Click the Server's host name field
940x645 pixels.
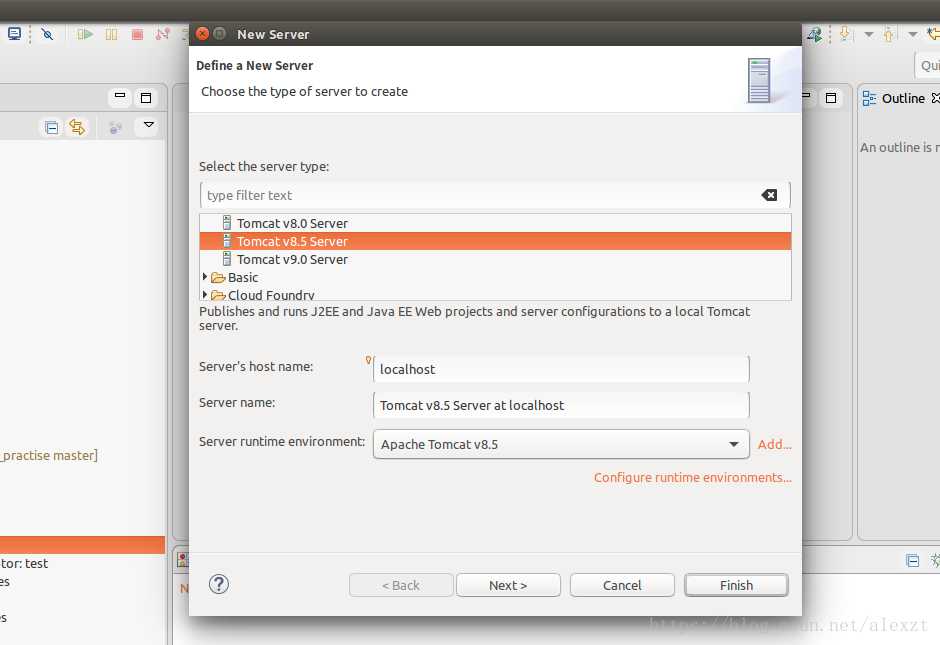click(x=561, y=369)
